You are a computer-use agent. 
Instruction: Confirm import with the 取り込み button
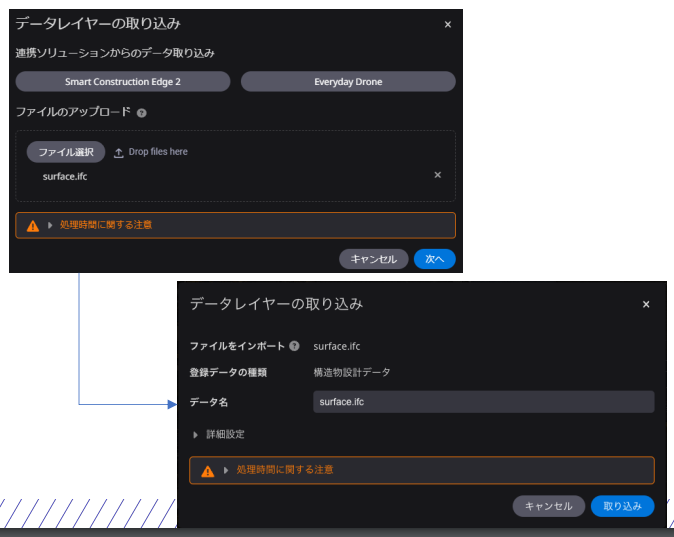[x=622, y=506]
